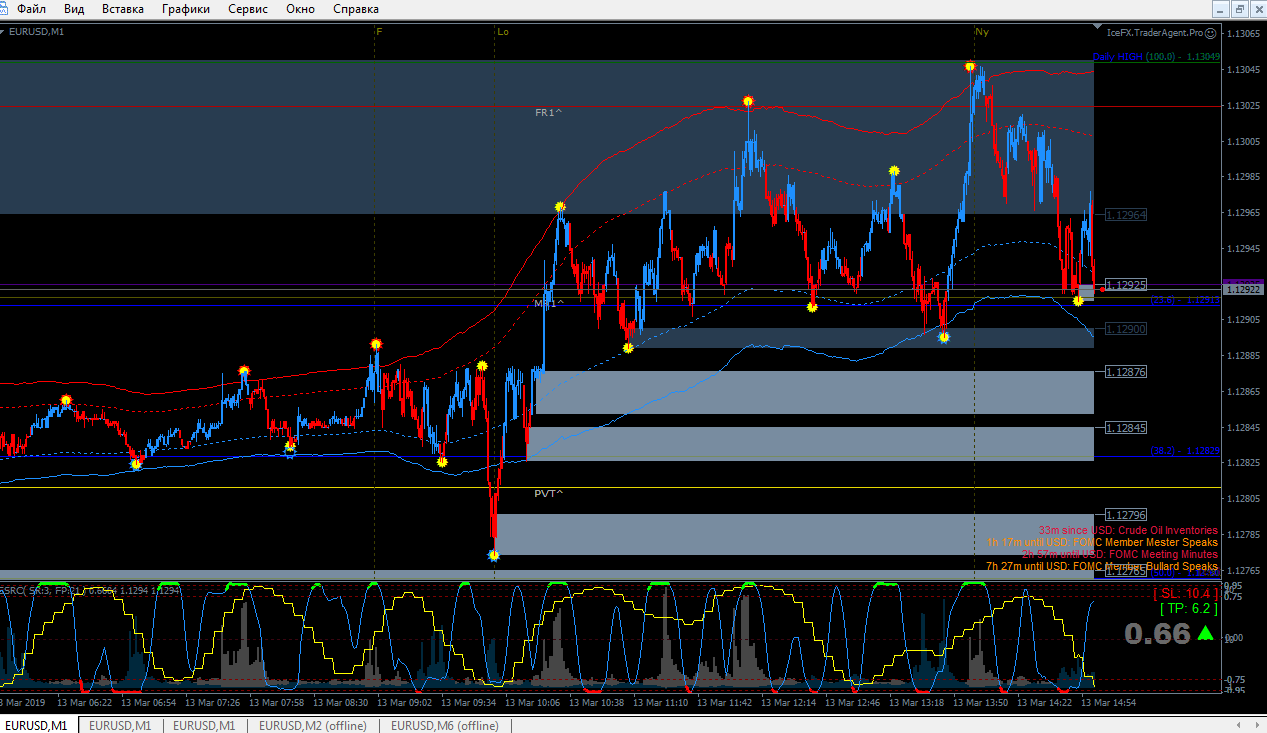Open the Окно menu

point(300,9)
